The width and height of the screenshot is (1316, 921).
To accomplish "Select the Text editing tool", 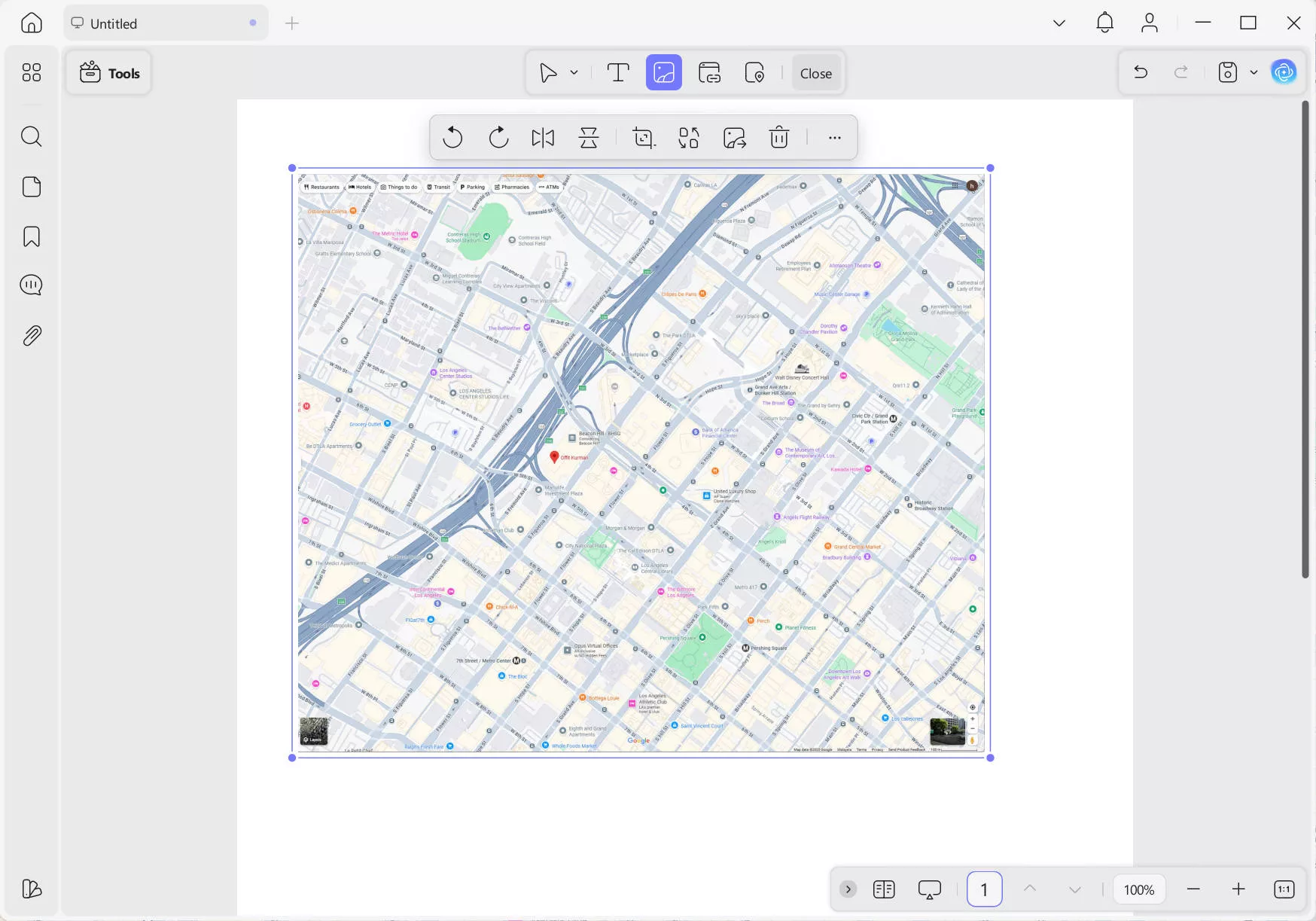I will [618, 72].
